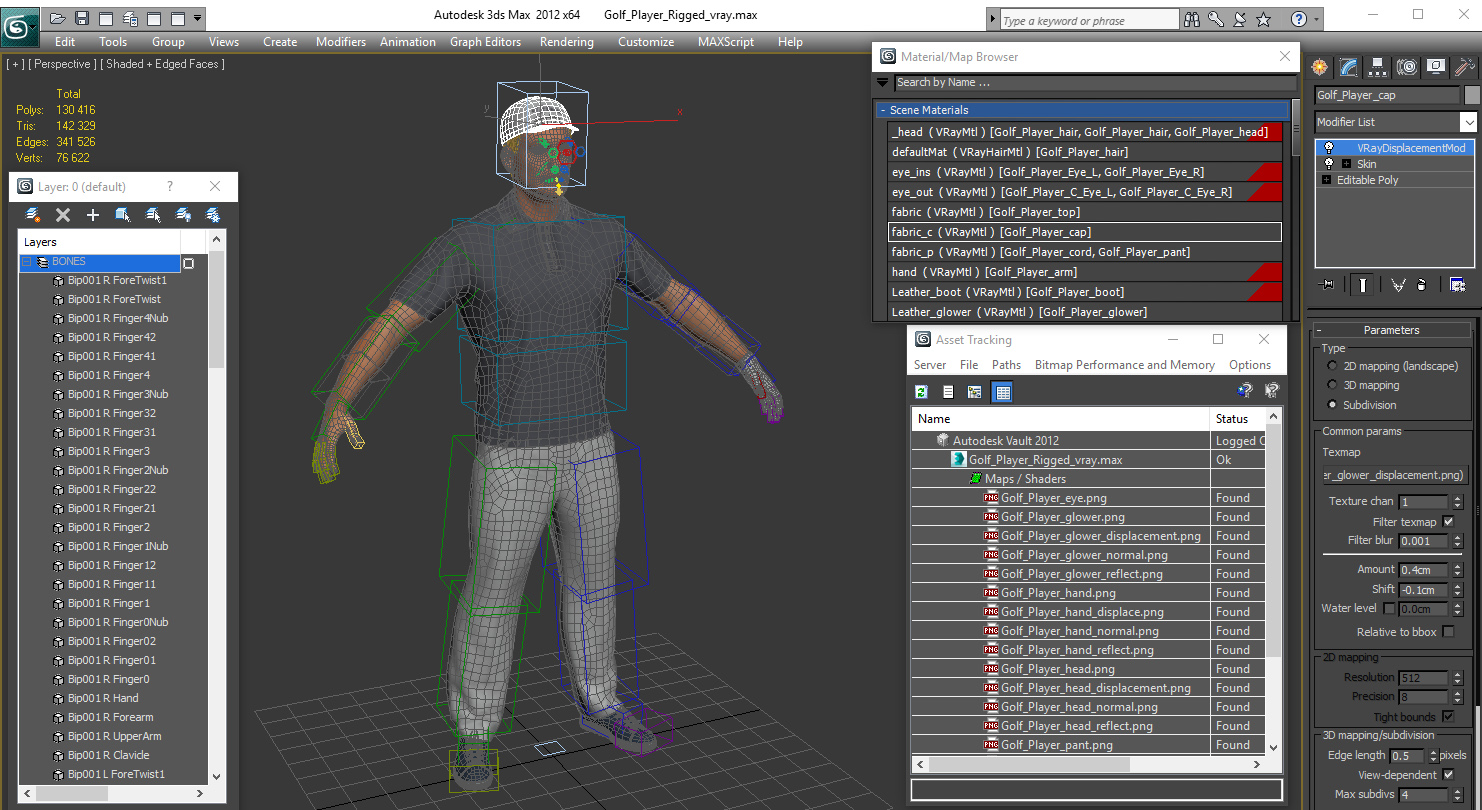Click Make Unique icon below modifier stack
Screen dimensions: 1482x810
[x=1398, y=285]
